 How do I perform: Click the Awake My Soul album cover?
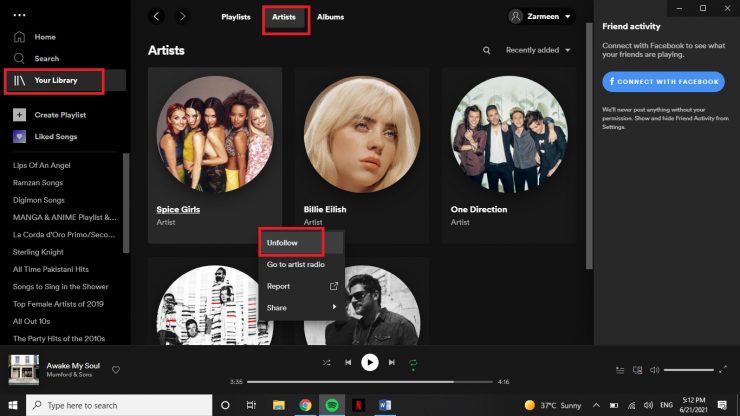(x=24, y=369)
